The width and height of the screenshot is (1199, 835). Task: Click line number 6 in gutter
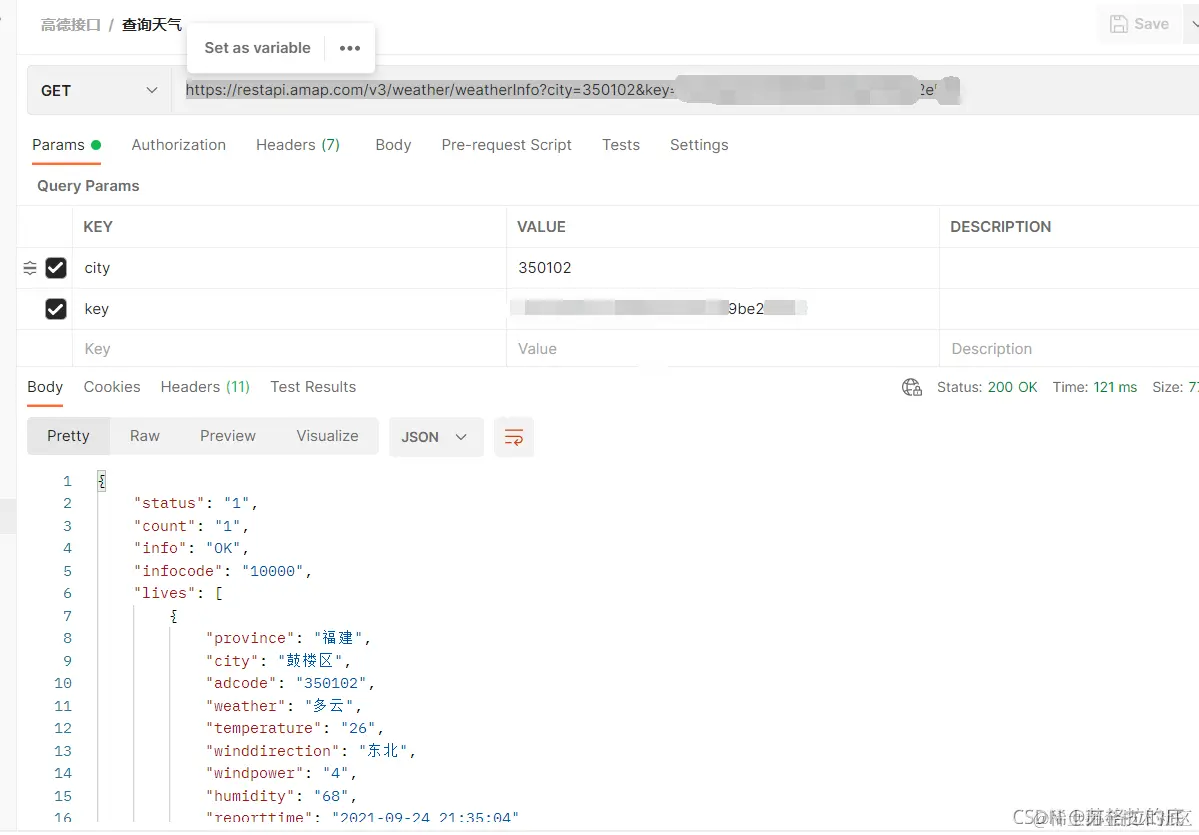tap(67, 593)
